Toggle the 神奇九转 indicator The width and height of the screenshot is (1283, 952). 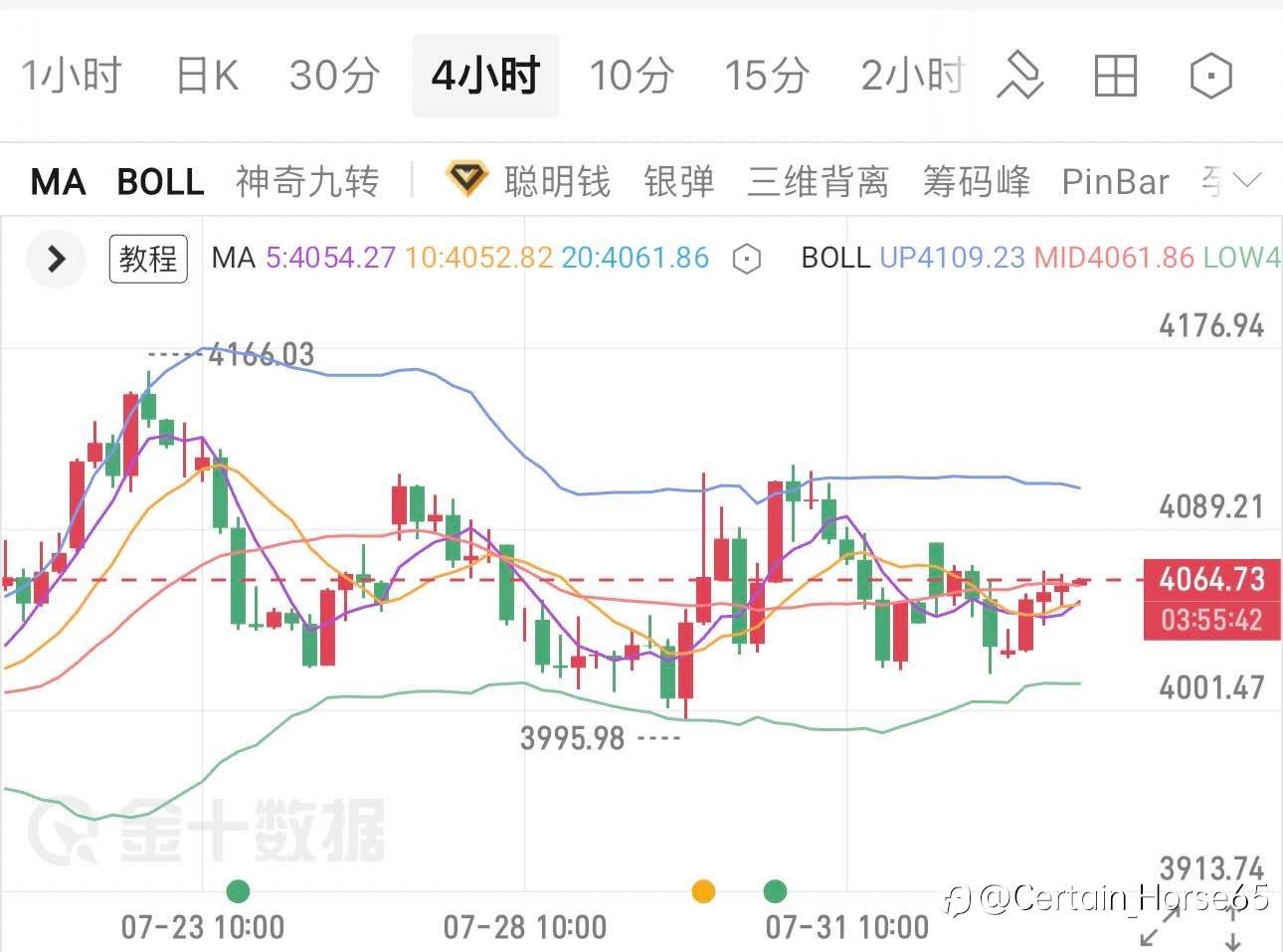[x=307, y=182]
